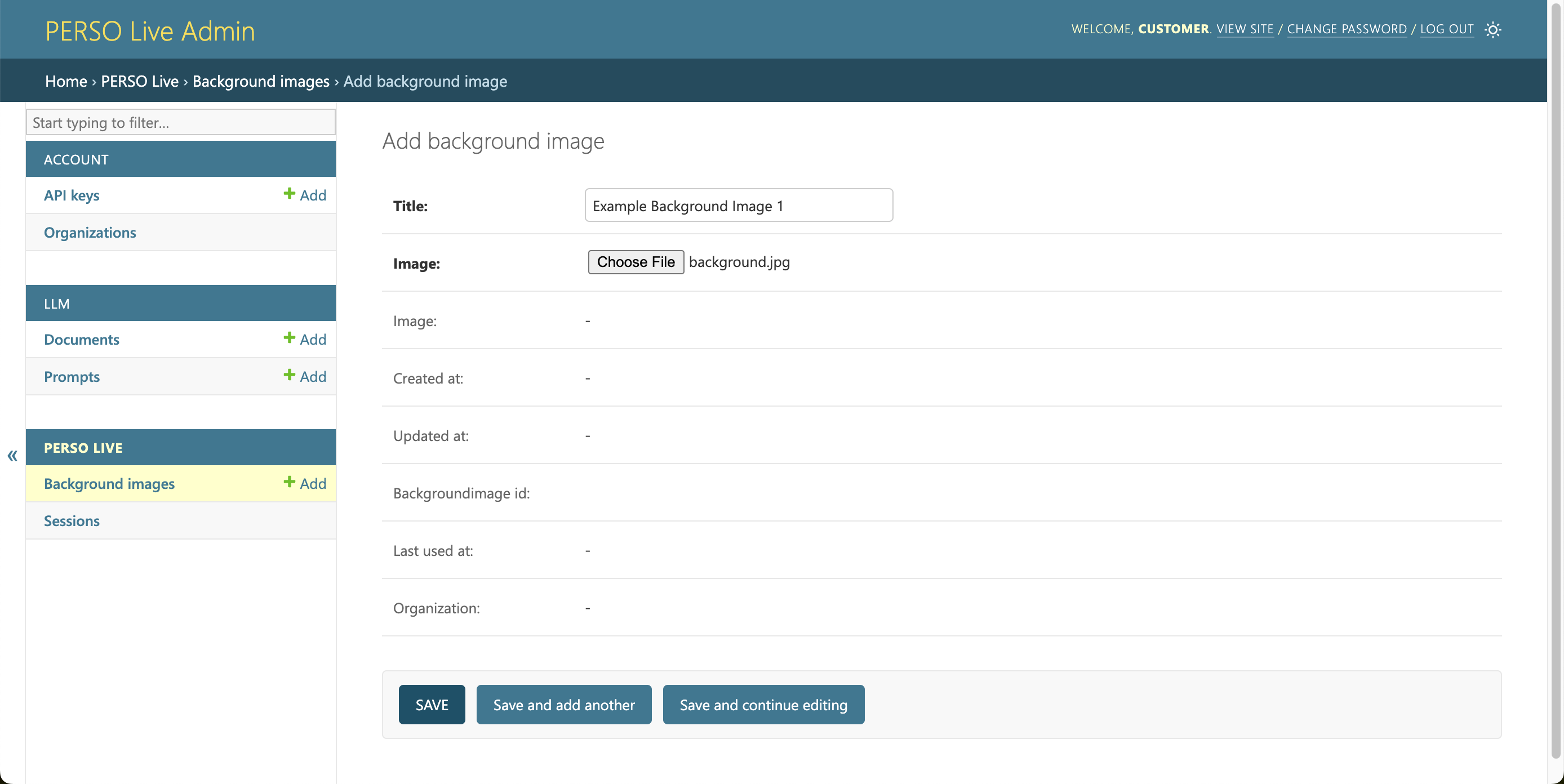This screenshot has width=1564, height=784.
Task: Open Background images from the breadcrumb
Action: (x=261, y=81)
